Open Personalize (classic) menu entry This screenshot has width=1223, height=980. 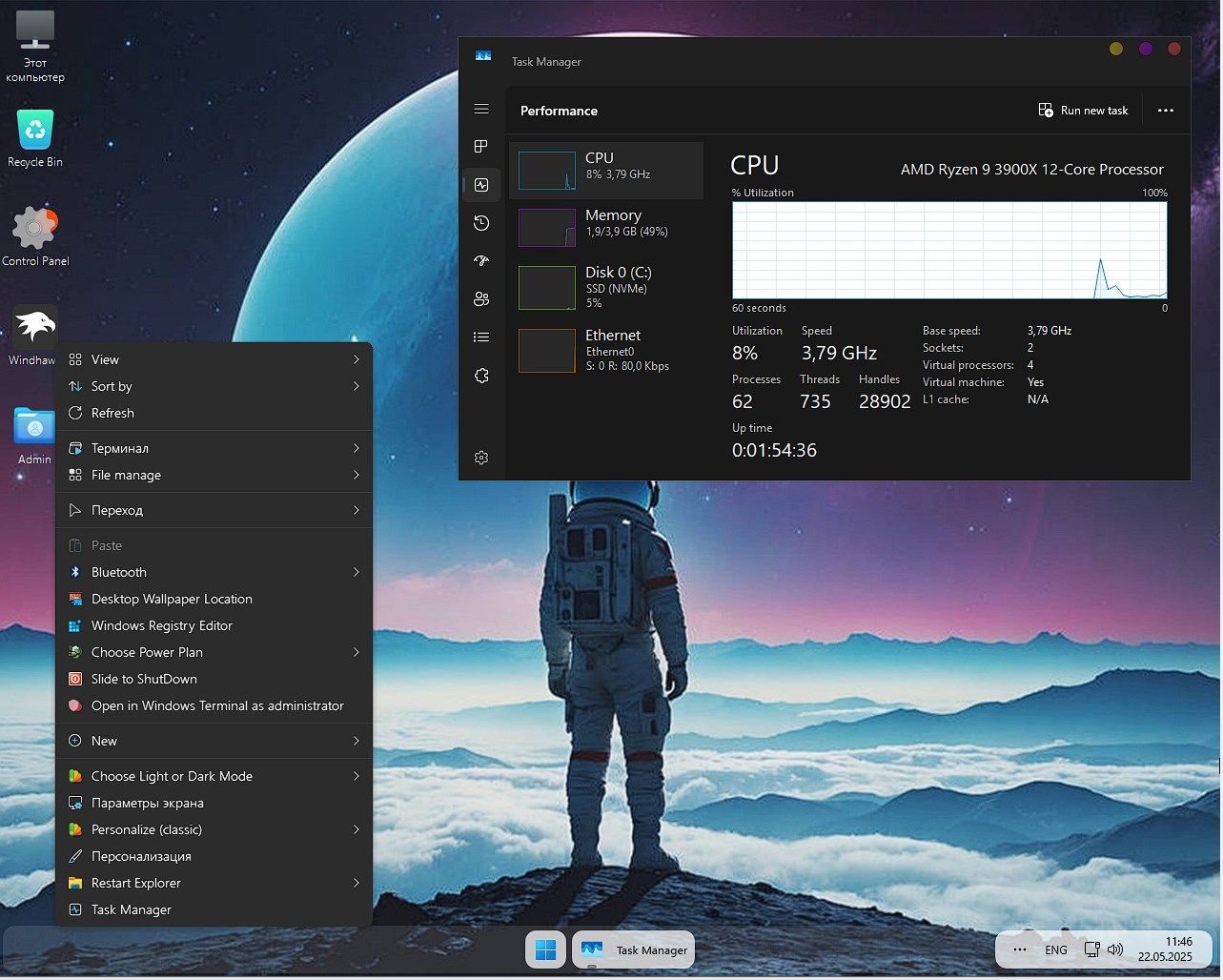click(214, 829)
